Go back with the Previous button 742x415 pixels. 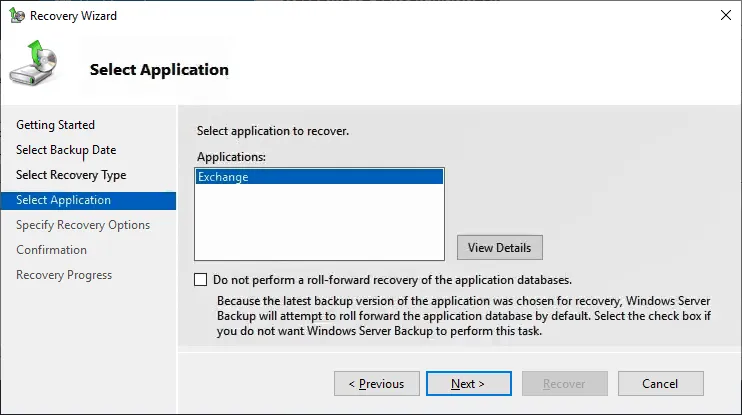(375, 383)
